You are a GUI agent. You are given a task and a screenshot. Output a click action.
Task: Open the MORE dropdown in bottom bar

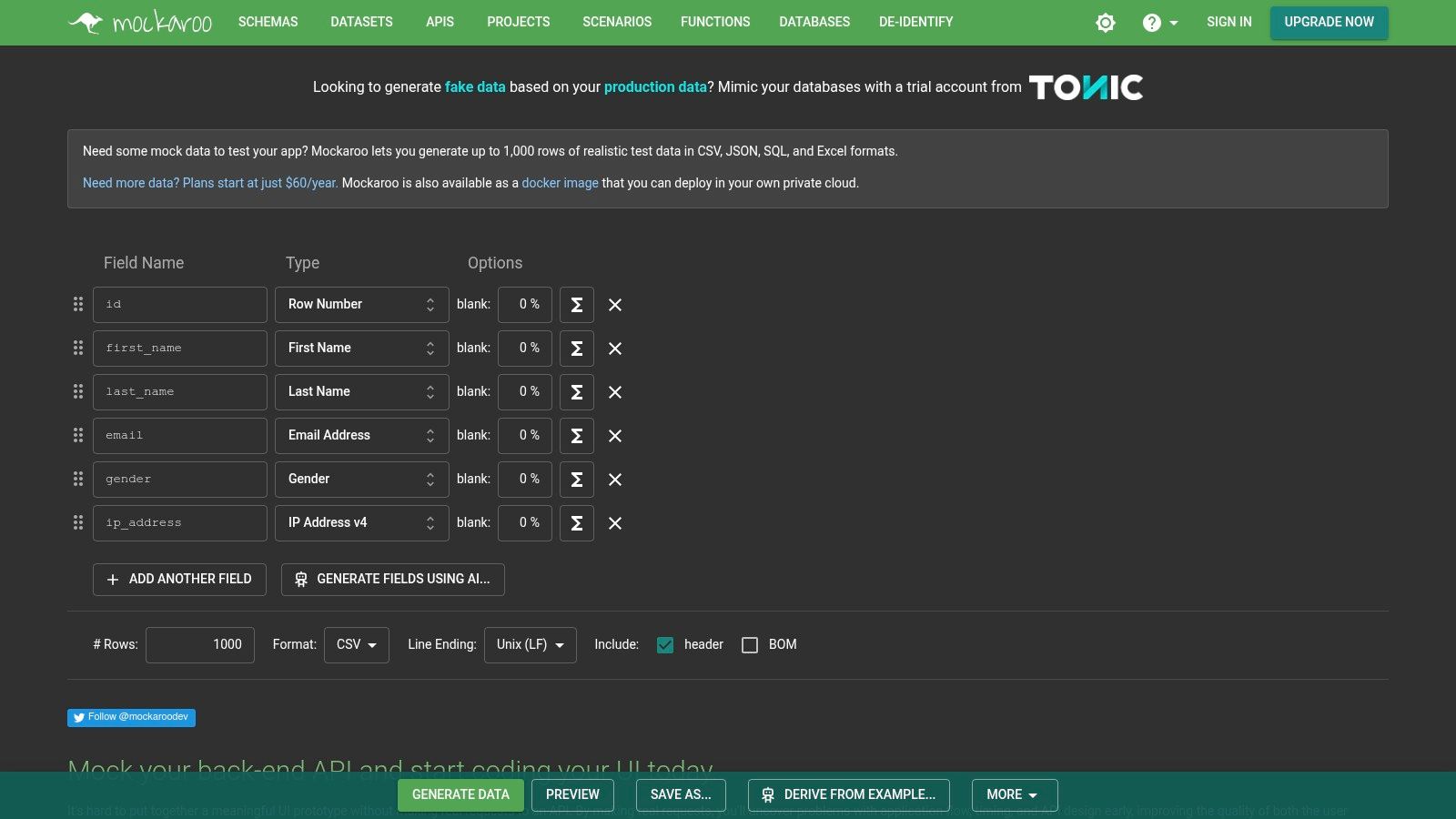click(x=1014, y=794)
